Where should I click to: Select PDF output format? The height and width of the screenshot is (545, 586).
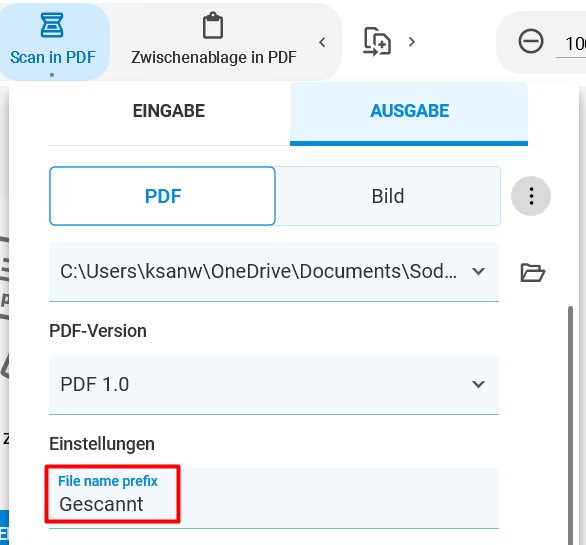(x=163, y=196)
